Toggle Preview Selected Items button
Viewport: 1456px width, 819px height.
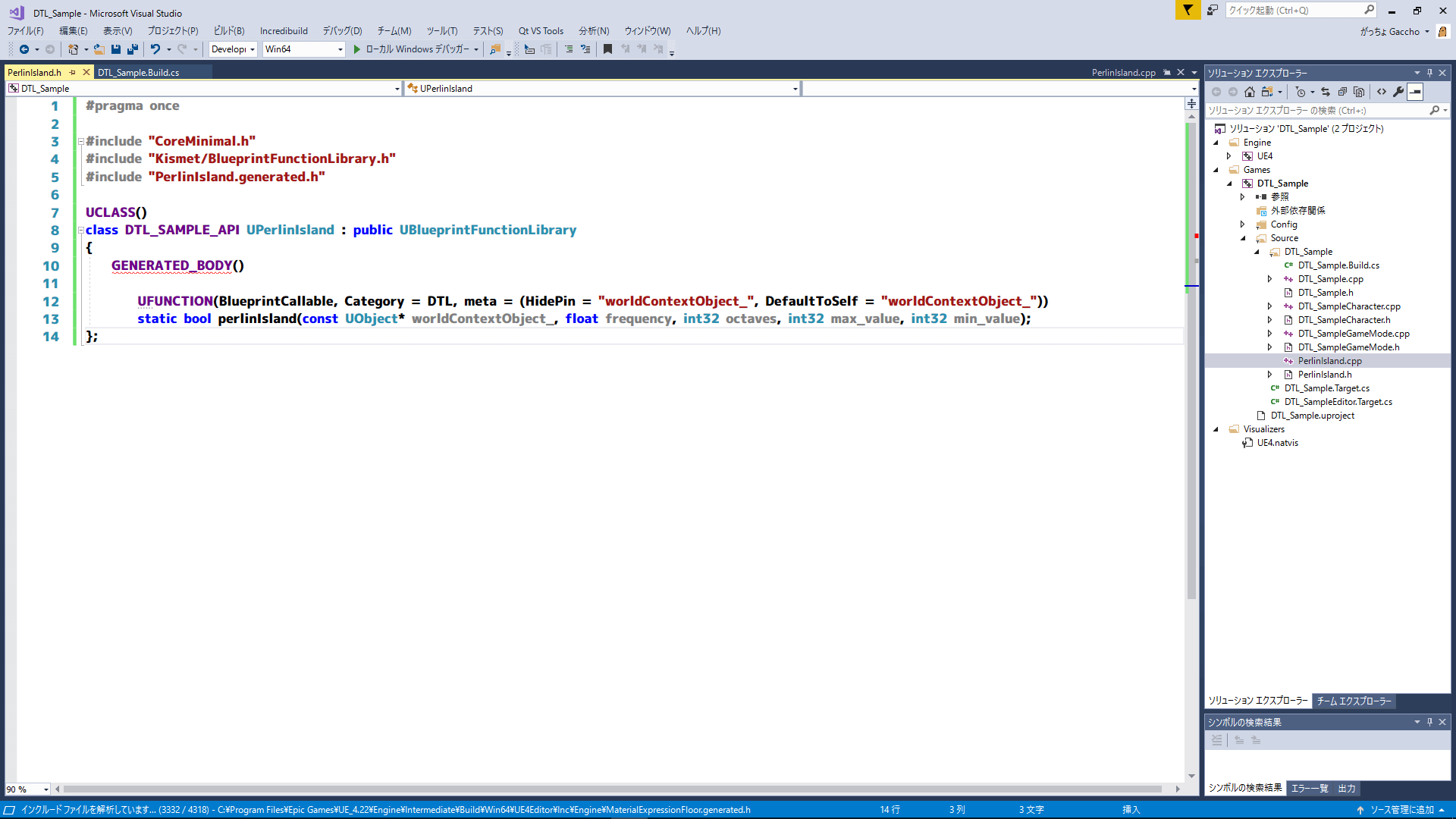click(1415, 92)
